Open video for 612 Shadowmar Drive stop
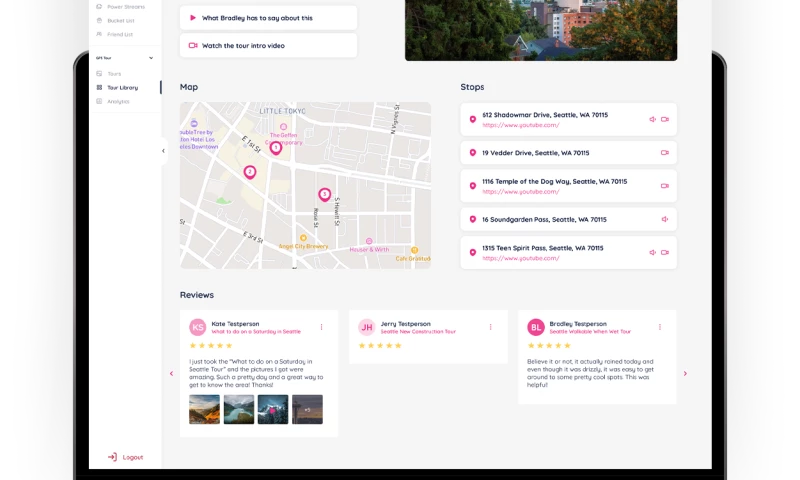800x480 pixels. point(665,119)
